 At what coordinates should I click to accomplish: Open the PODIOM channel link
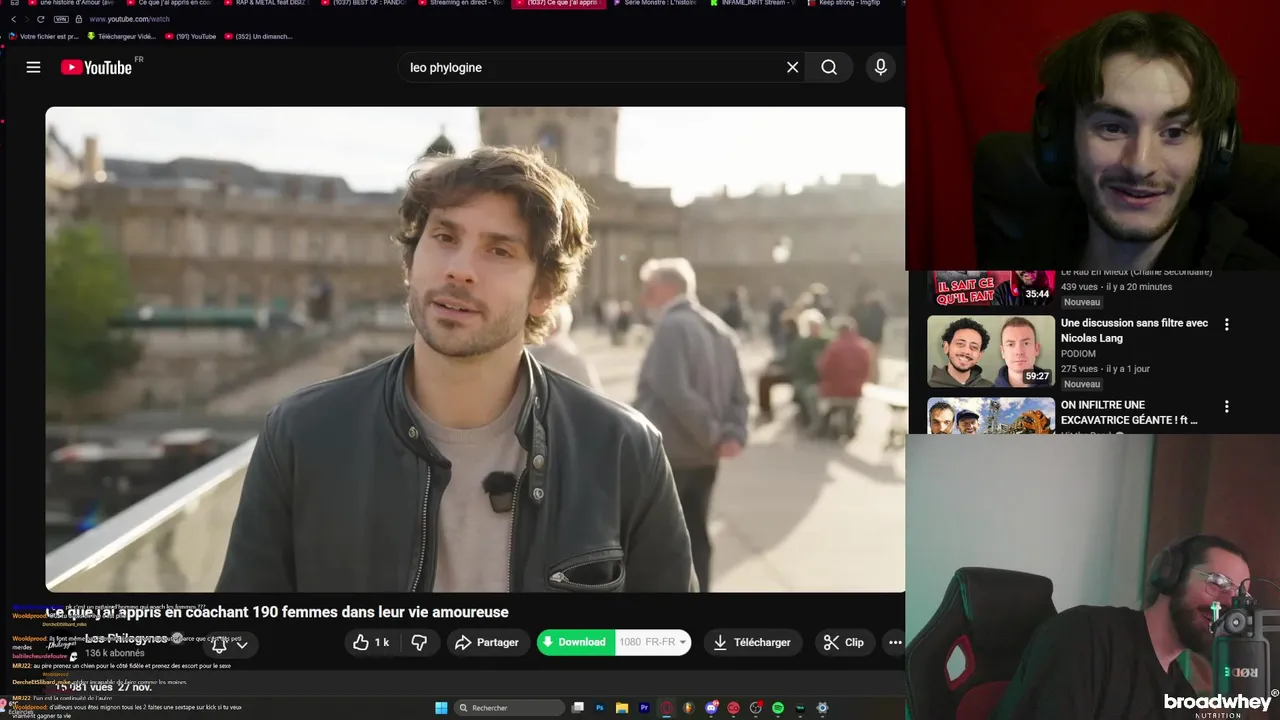coord(1079,353)
